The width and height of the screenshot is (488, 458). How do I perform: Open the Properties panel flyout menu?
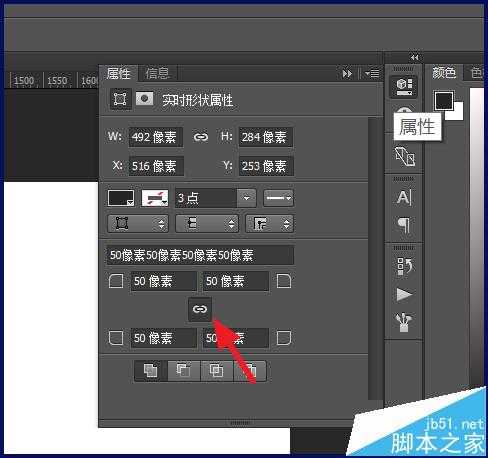coord(372,73)
